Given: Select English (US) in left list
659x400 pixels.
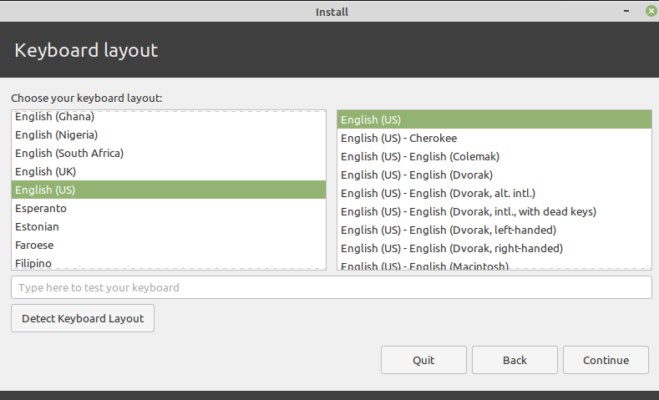Looking at the screenshot, I should point(45,190).
